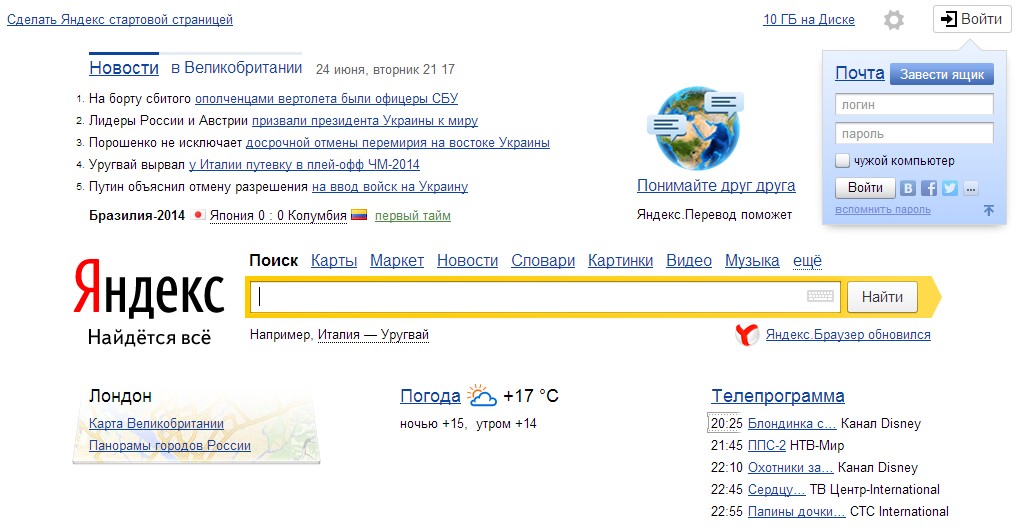Open TV show ППС-2 link
1017x531 pixels.
pos(767,445)
